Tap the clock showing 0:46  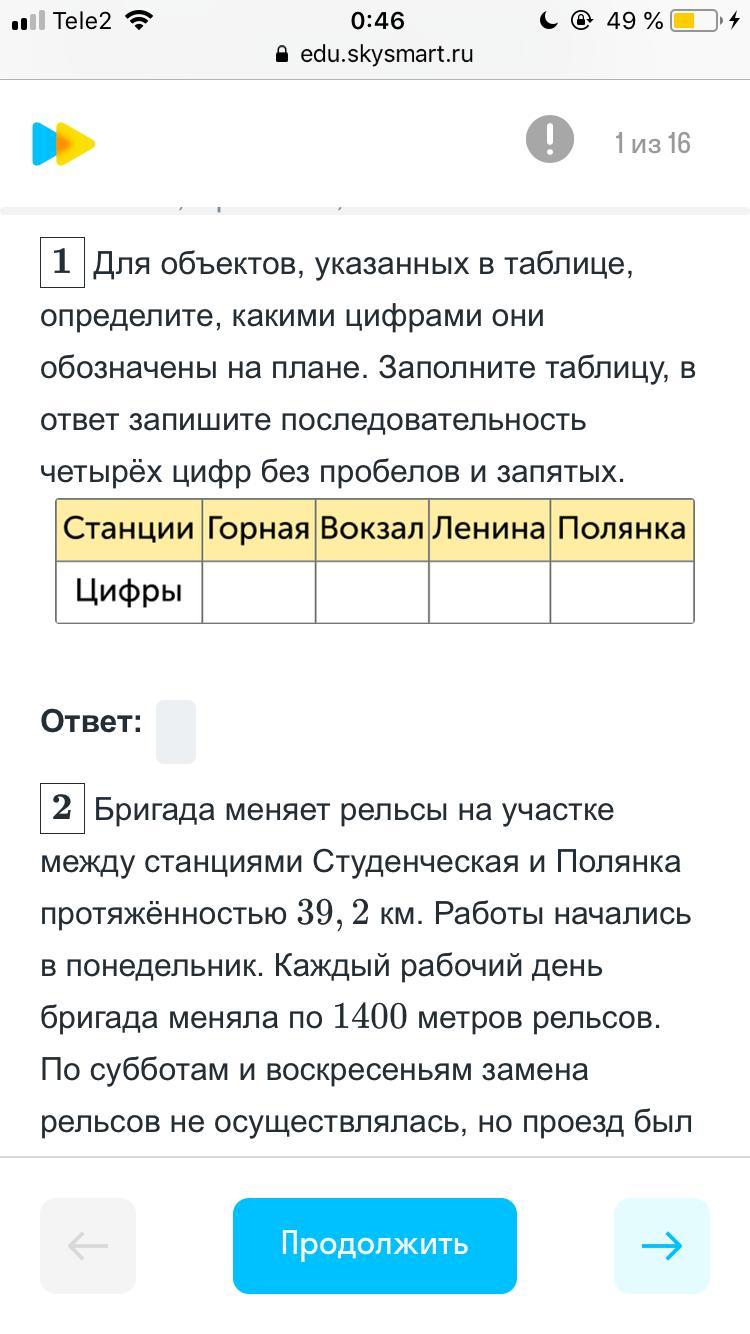378,21
